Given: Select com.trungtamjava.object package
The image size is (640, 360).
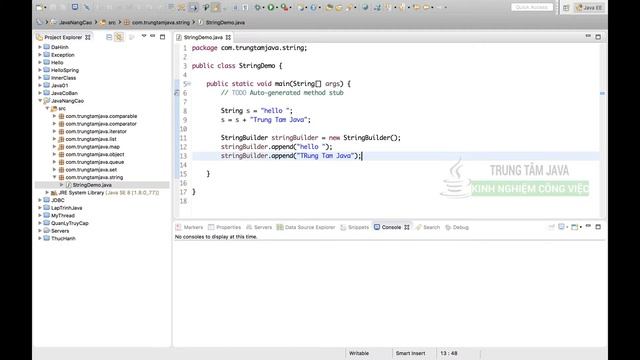Looking at the screenshot, I should point(95,154).
